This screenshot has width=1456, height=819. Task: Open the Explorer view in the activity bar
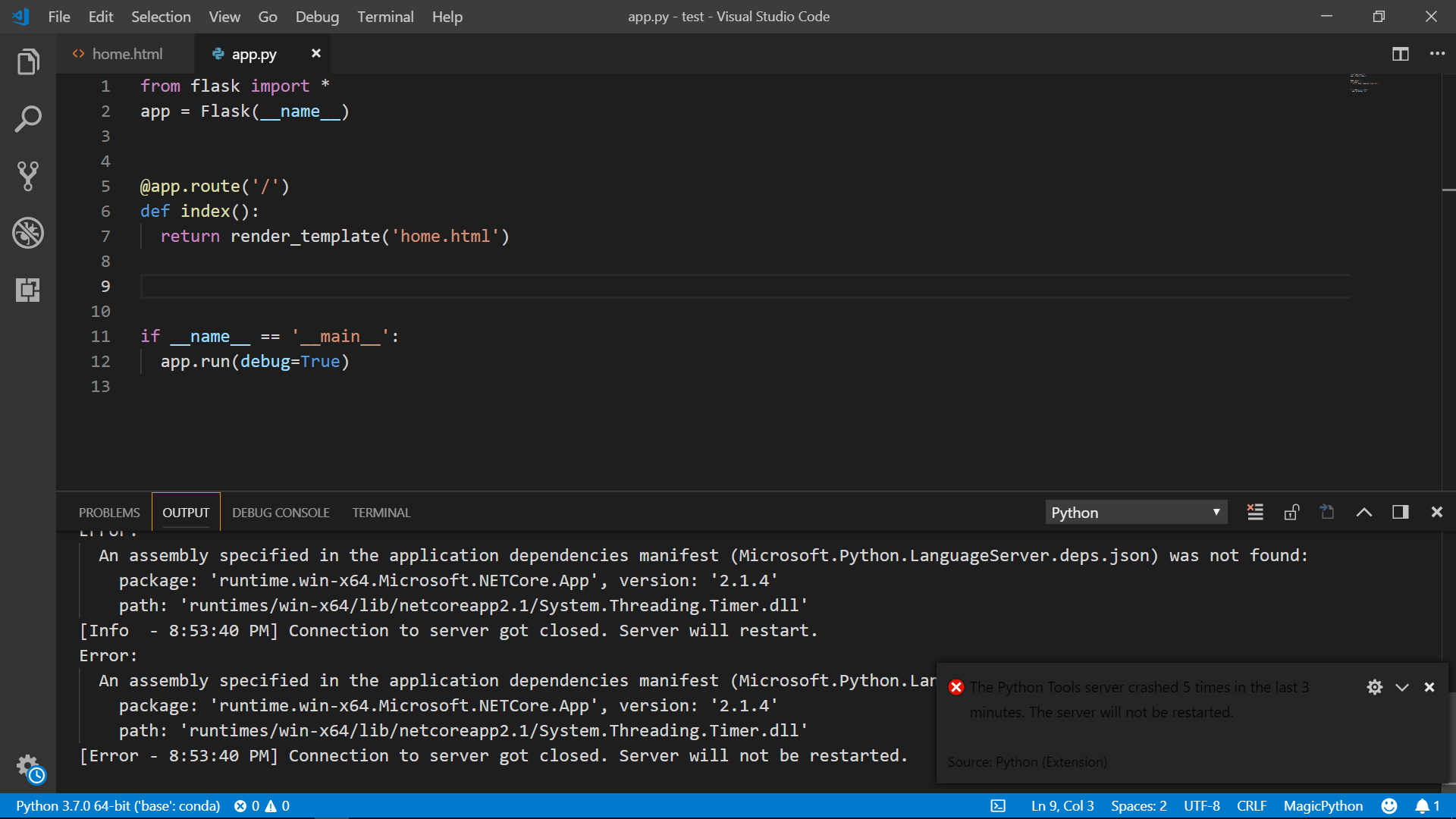(x=28, y=61)
